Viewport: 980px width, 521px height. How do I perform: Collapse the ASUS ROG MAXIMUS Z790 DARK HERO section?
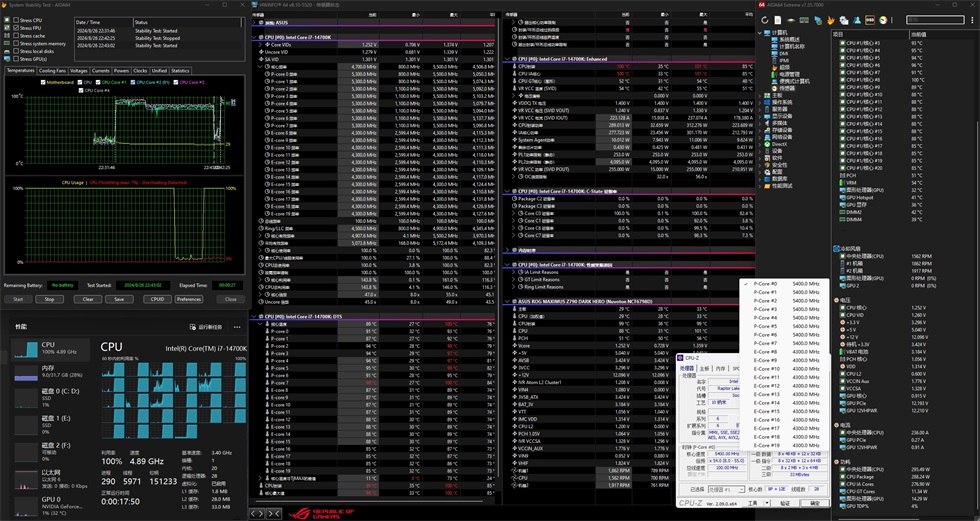(507, 302)
